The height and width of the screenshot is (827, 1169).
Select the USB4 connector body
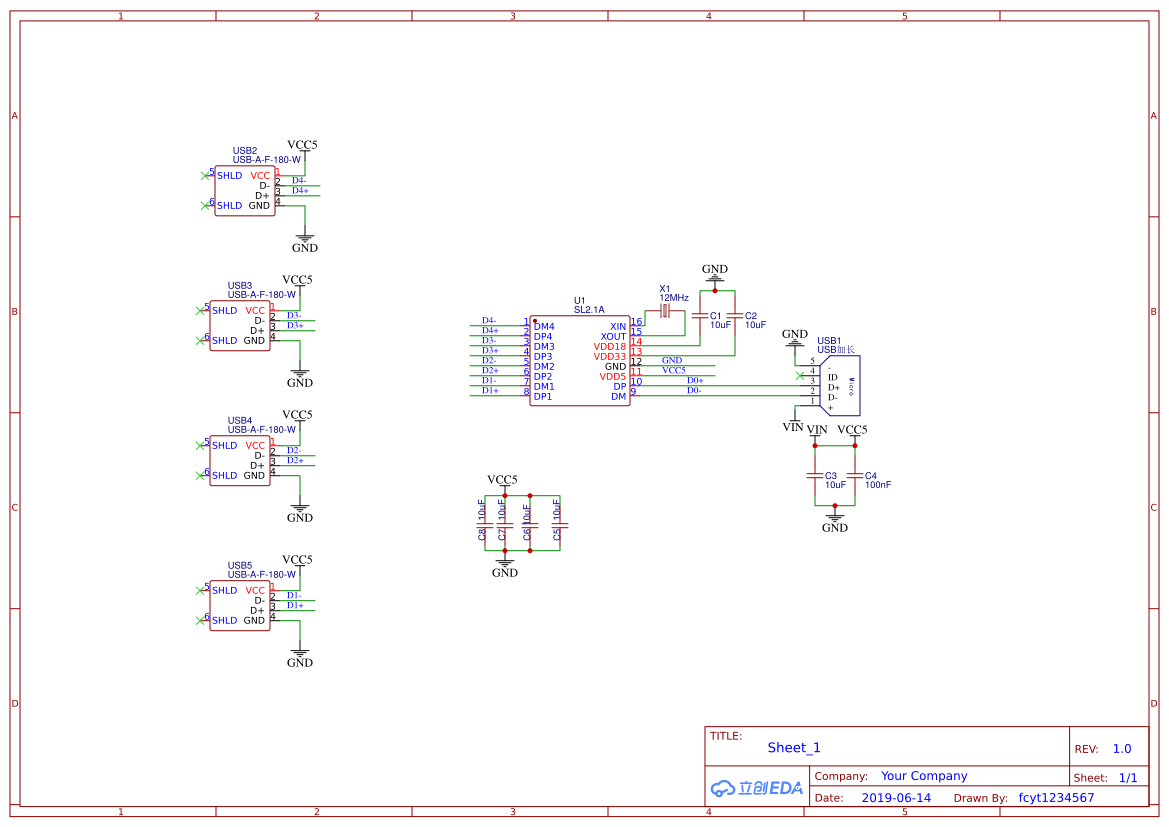point(239,461)
